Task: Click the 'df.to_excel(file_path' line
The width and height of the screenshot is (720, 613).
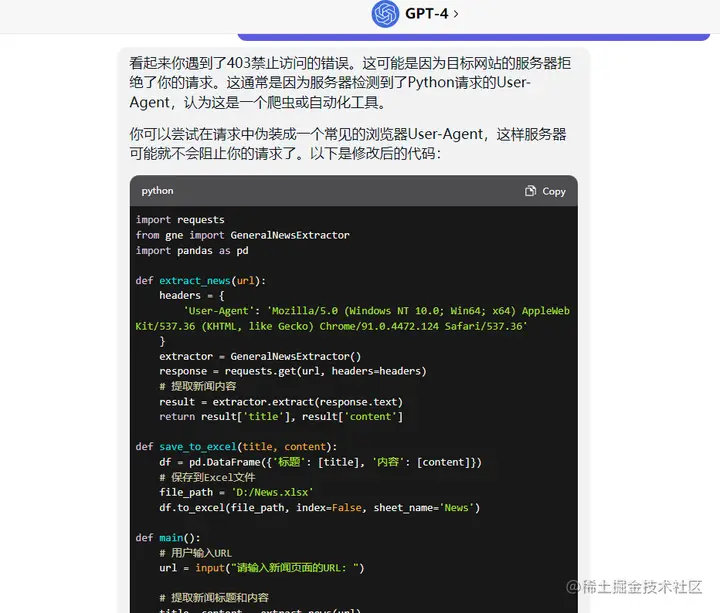Action: [319, 508]
